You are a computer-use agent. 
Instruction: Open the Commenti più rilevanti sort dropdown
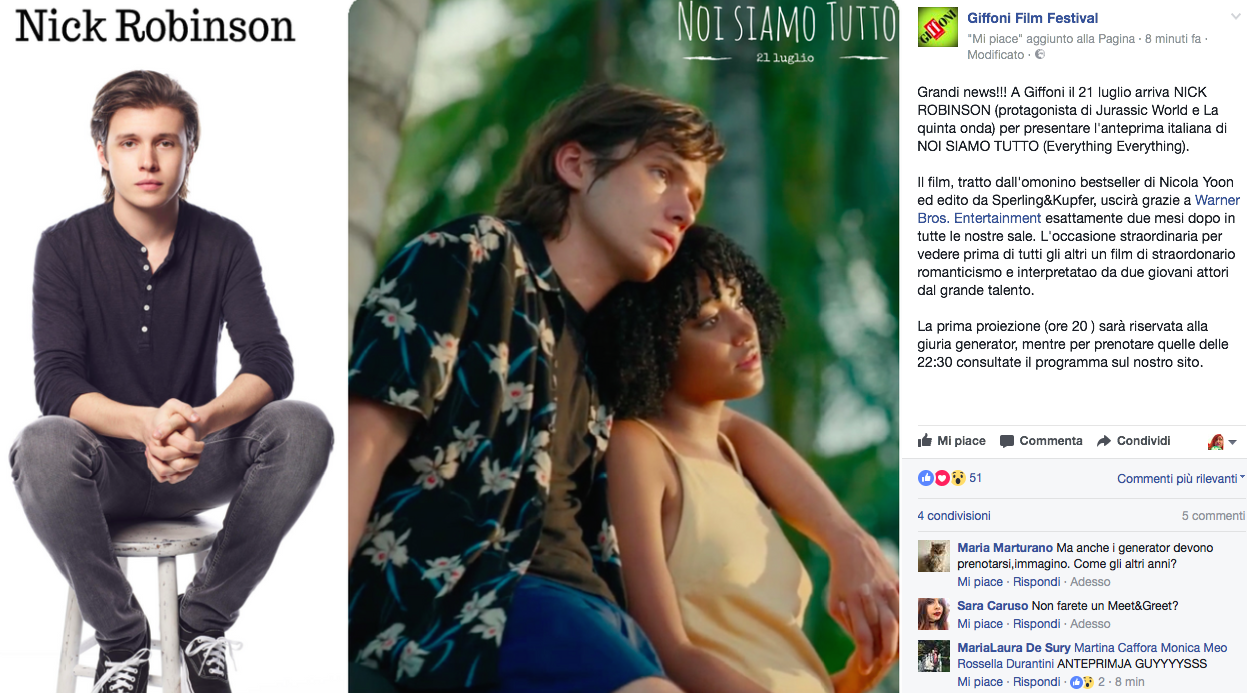click(1181, 479)
